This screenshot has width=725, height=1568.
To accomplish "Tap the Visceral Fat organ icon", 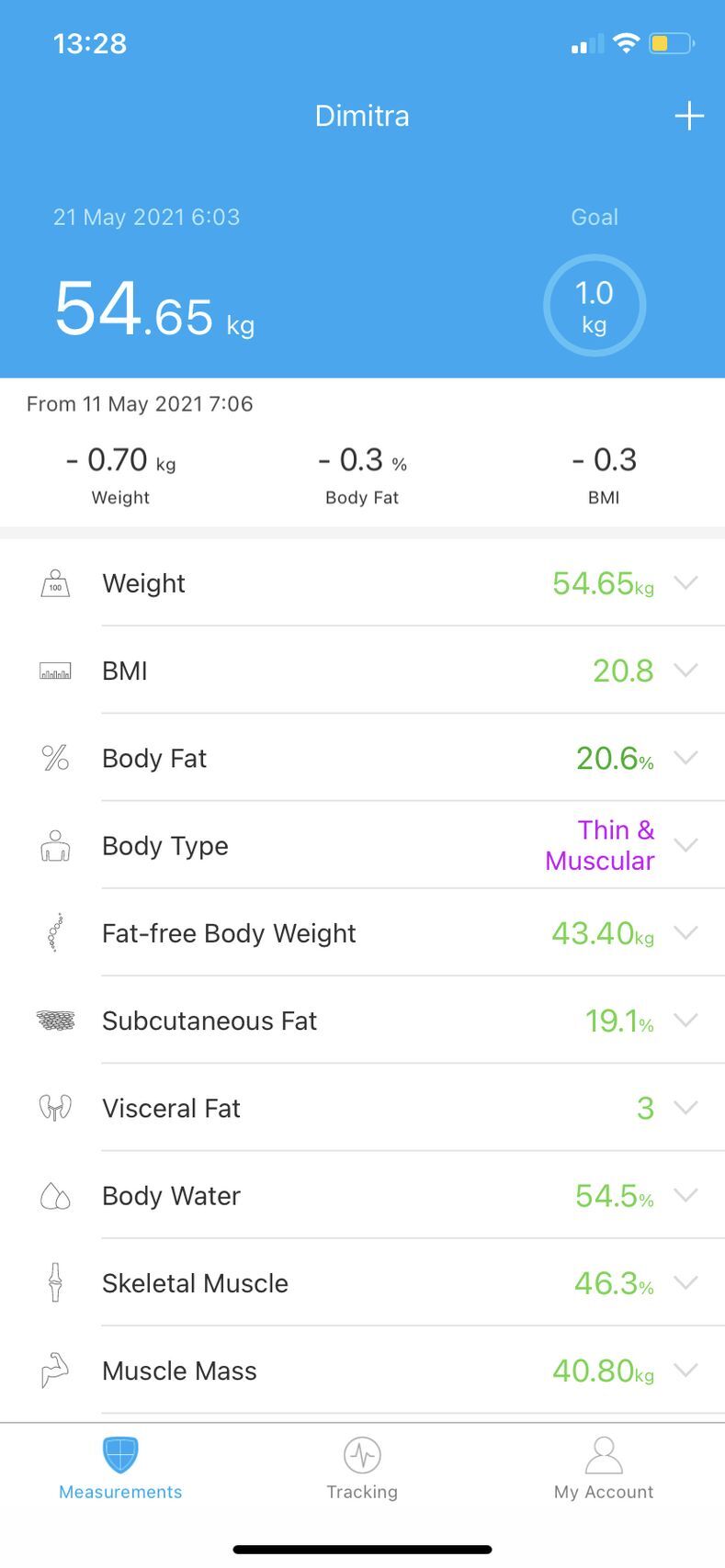I will [x=55, y=1108].
